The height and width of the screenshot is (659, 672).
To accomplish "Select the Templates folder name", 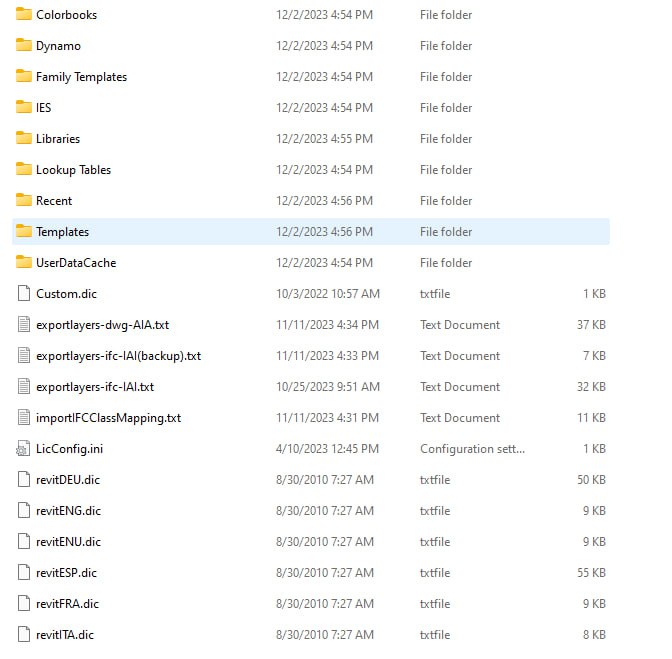I will (x=63, y=232).
